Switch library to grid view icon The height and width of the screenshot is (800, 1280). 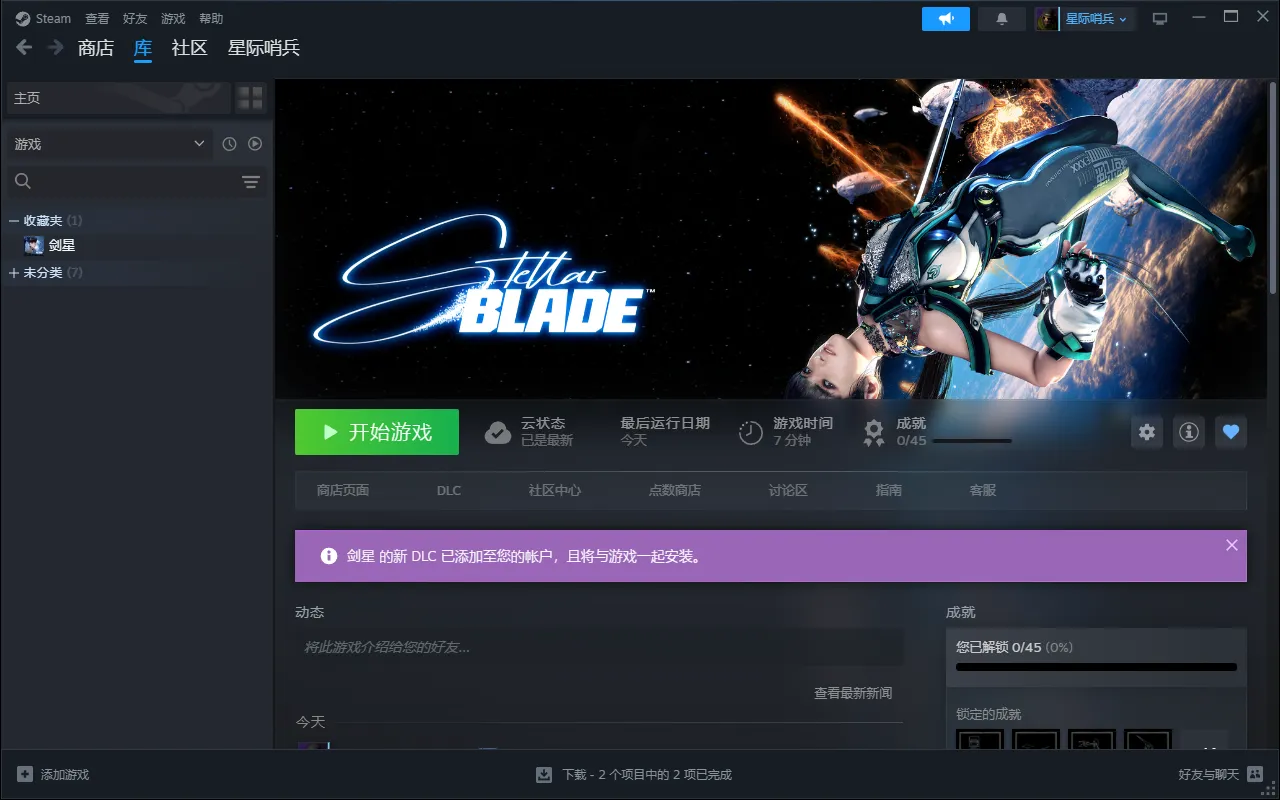point(250,98)
